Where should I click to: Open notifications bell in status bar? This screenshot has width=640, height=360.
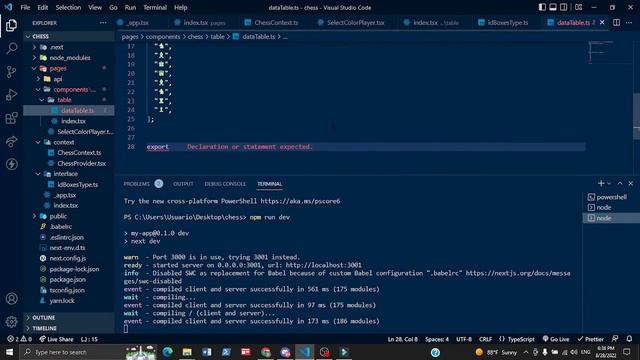point(629,339)
